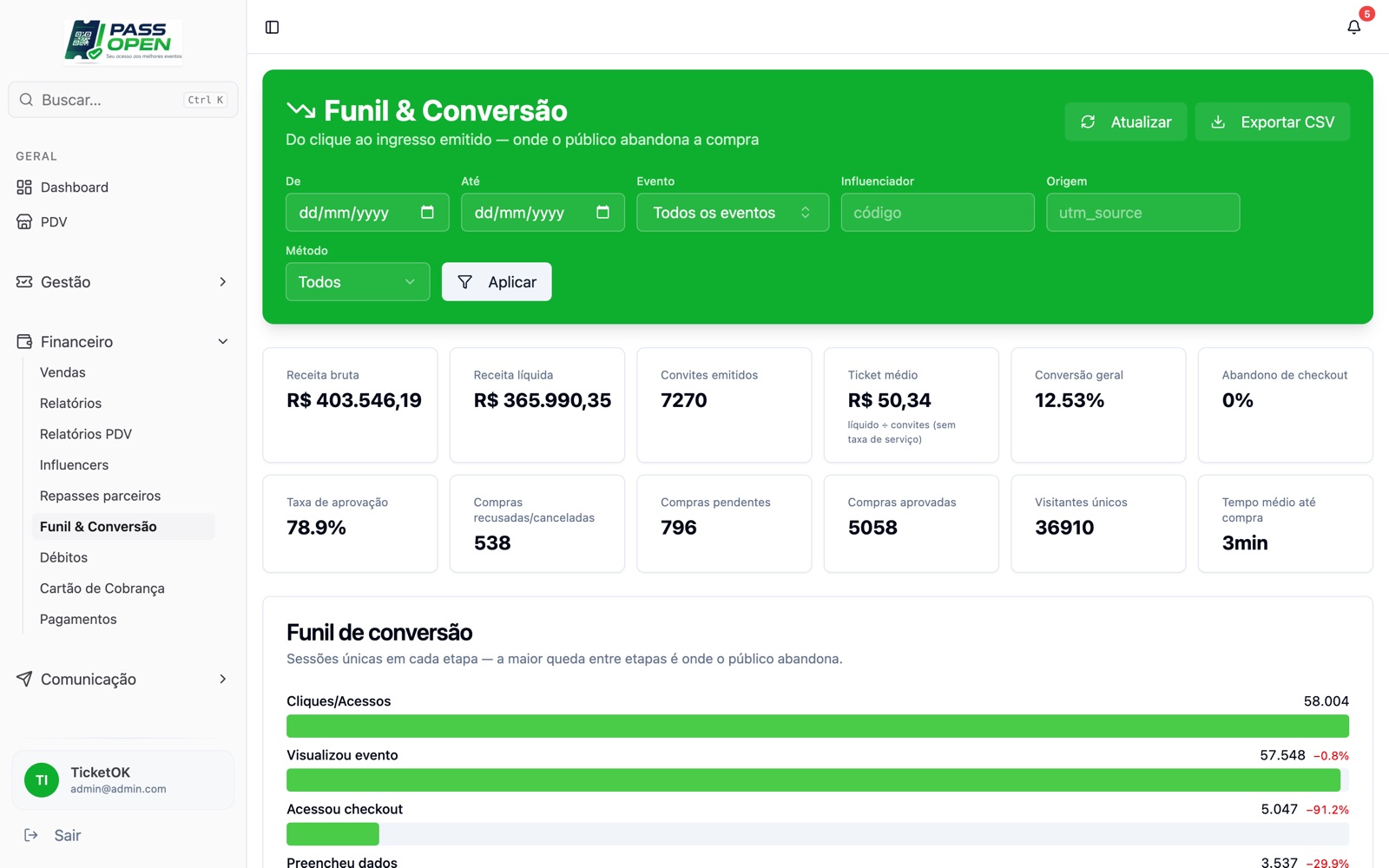The height and width of the screenshot is (868, 1389).
Task: Focus the Origem utm_source field
Action: (1142, 213)
